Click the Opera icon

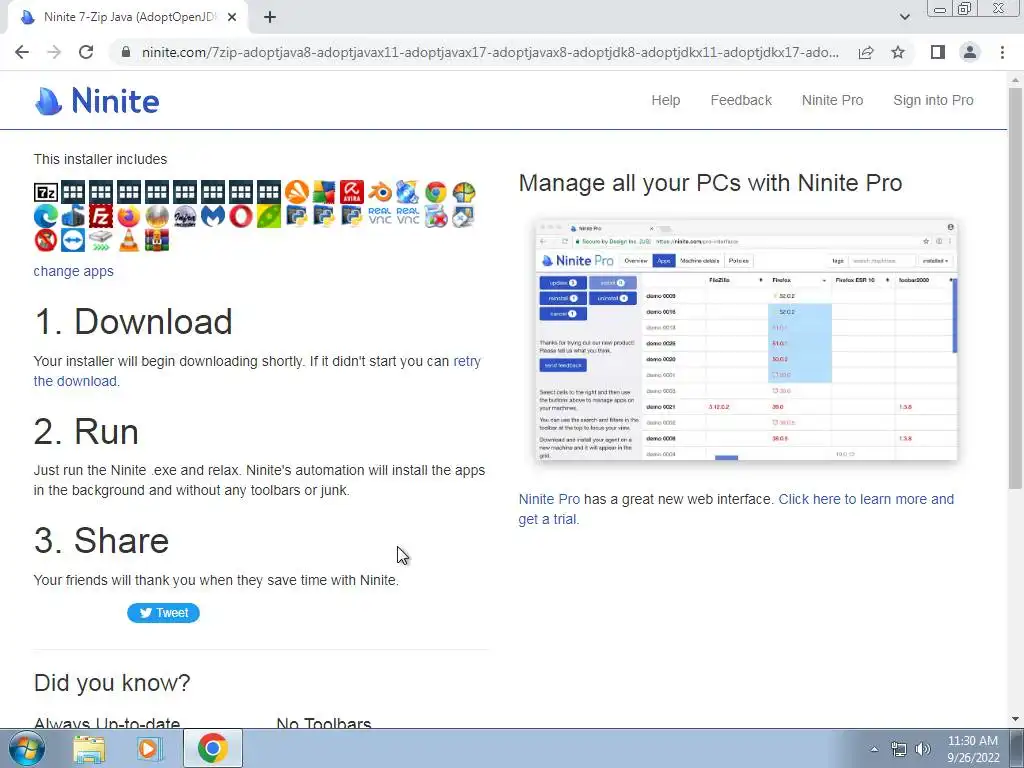click(x=240, y=216)
